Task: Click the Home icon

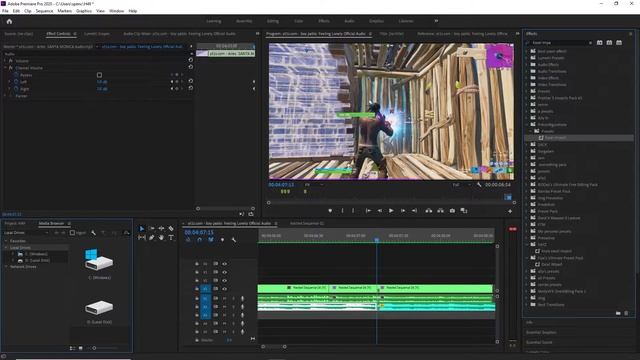Action: tap(9, 21)
